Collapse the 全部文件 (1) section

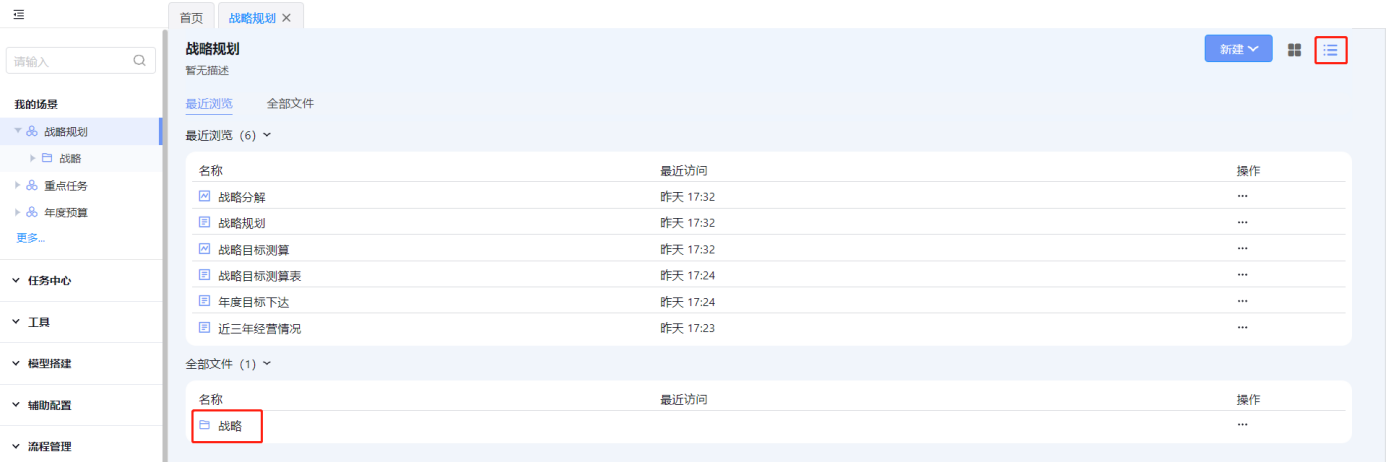coord(266,364)
